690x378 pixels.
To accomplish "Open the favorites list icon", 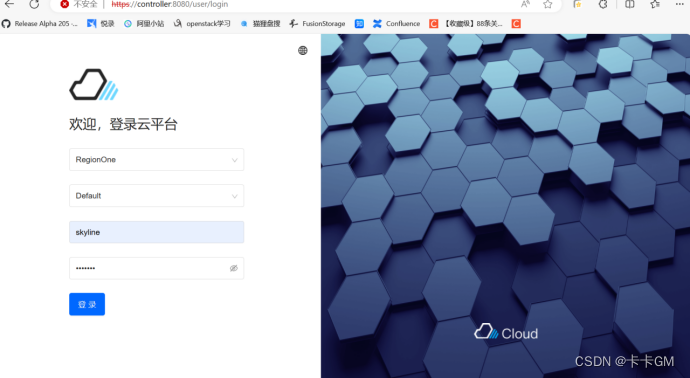I will point(655,4).
